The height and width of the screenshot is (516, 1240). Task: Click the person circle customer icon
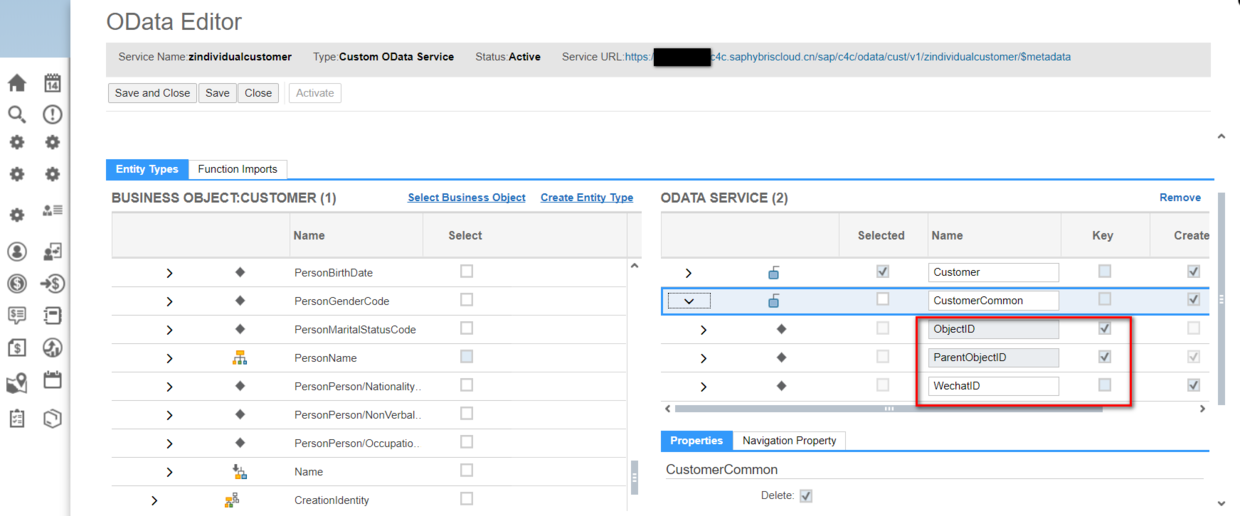(17, 252)
